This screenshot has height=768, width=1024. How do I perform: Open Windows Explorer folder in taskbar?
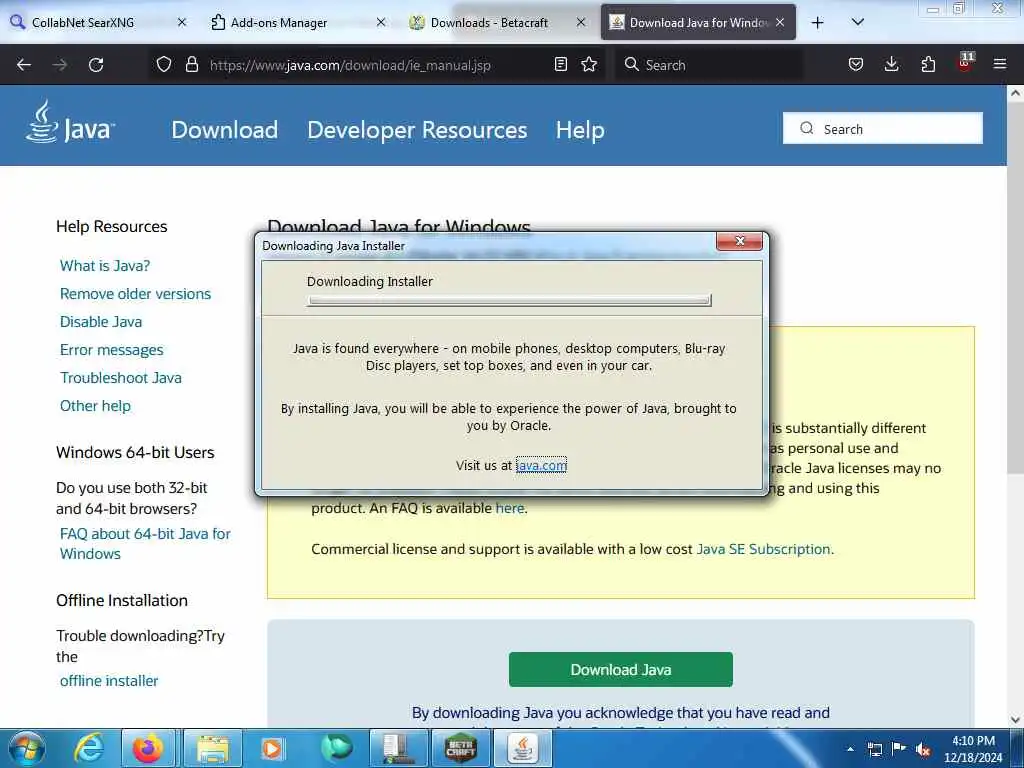[x=212, y=748]
